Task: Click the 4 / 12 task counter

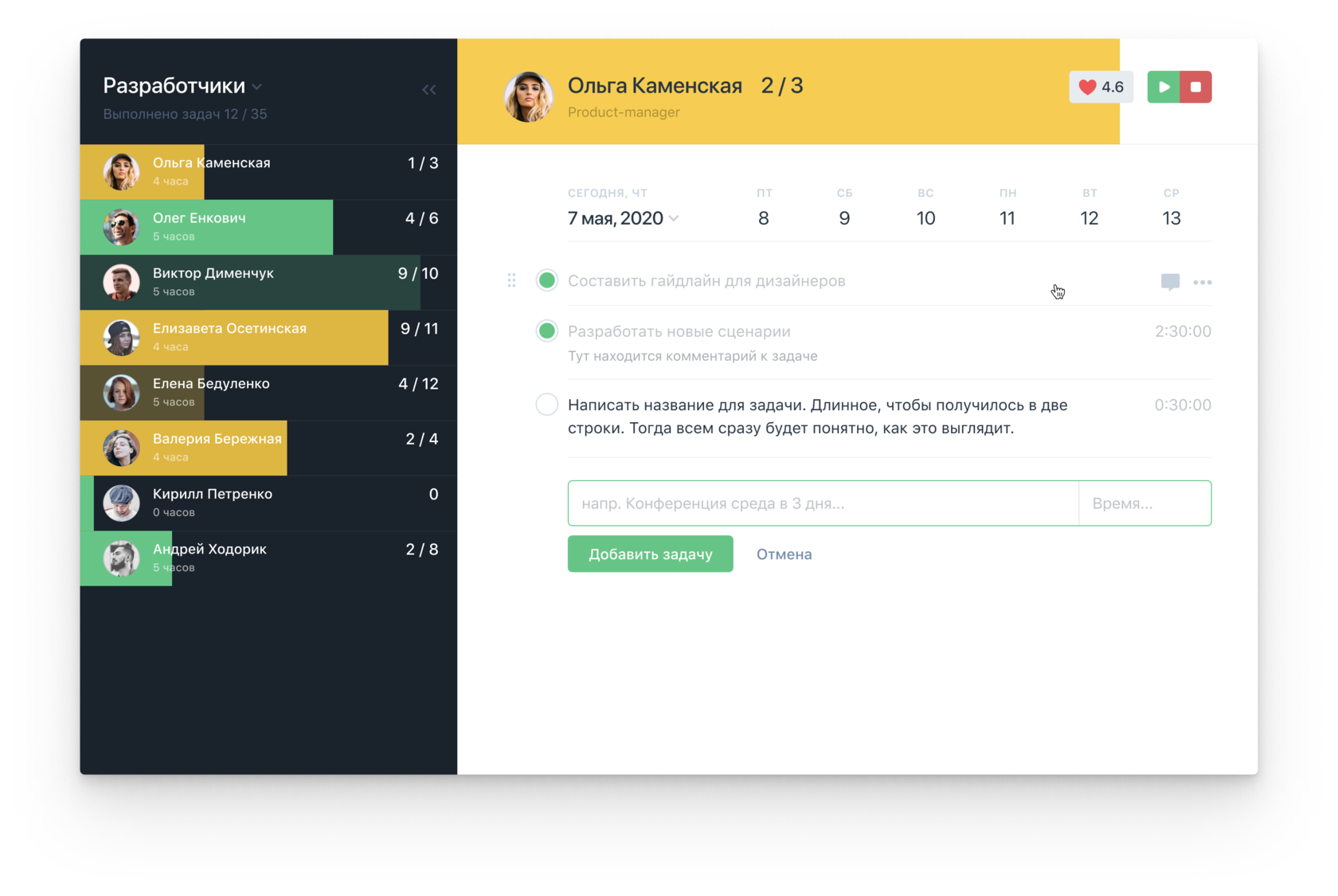Action: (x=418, y=384)
